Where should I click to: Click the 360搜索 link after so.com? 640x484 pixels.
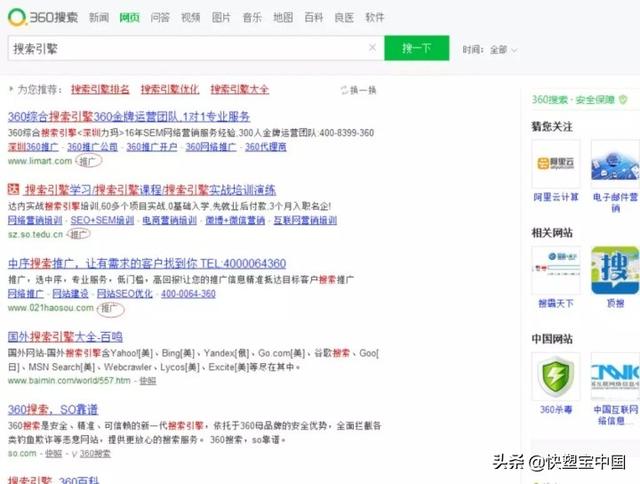[95, 453]
